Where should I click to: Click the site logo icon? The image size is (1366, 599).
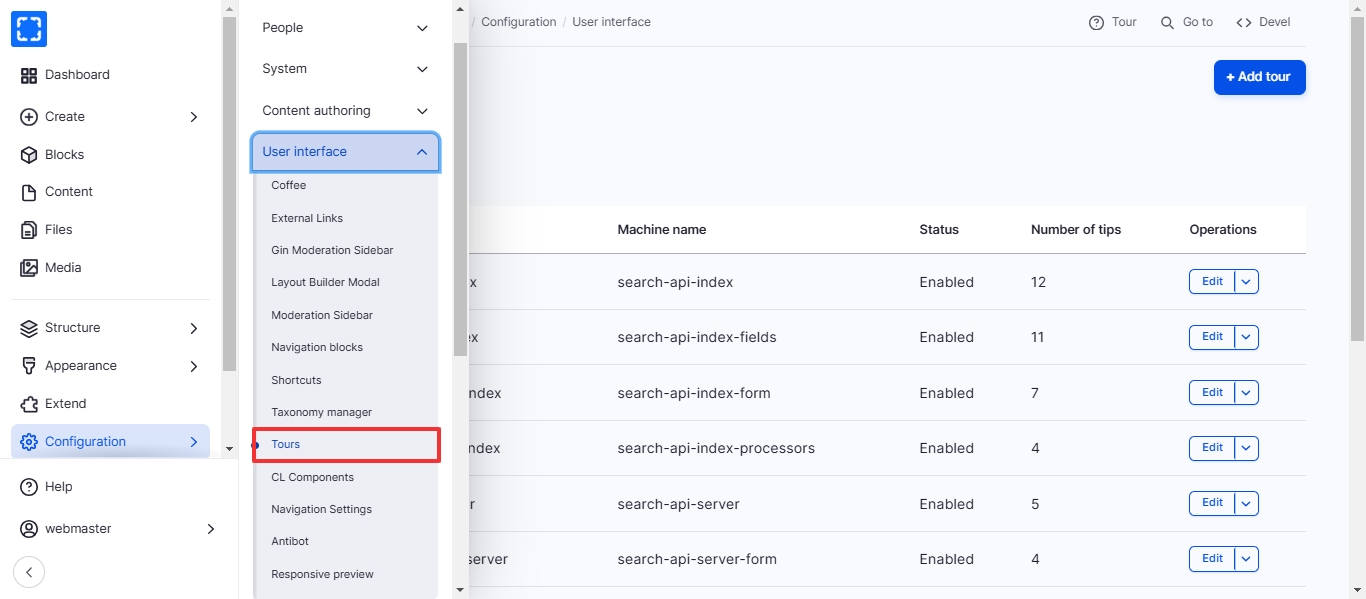[29, 29]
